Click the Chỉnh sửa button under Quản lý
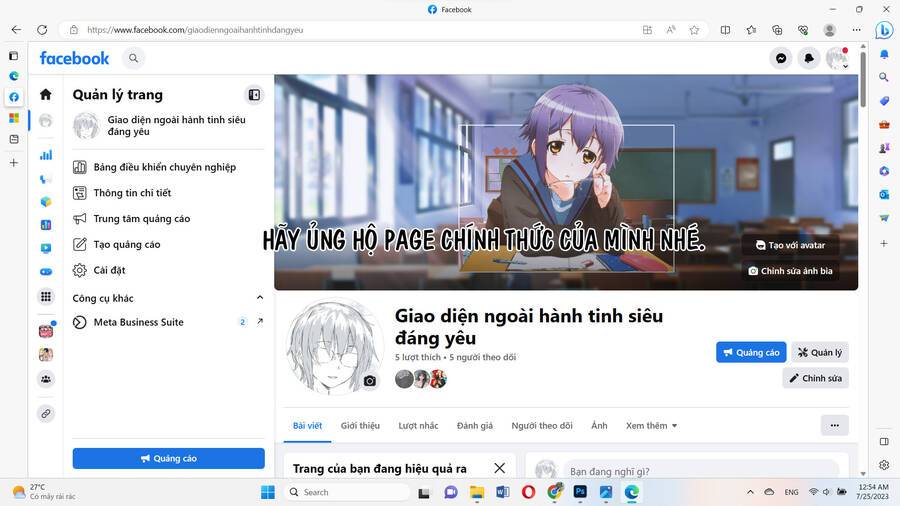900x506 pixels. point(815,378)
